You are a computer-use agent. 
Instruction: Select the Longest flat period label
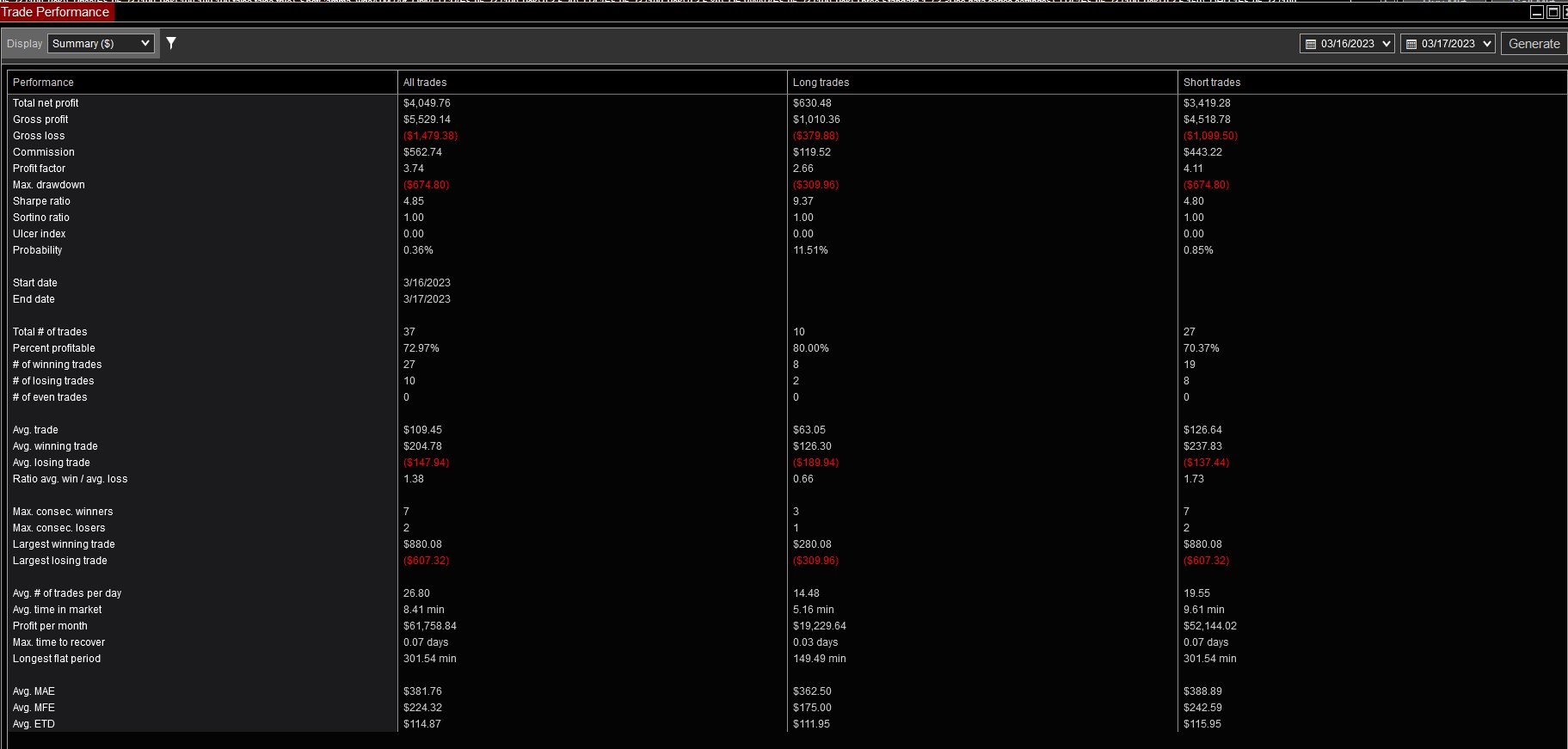[x=57, y=659]
